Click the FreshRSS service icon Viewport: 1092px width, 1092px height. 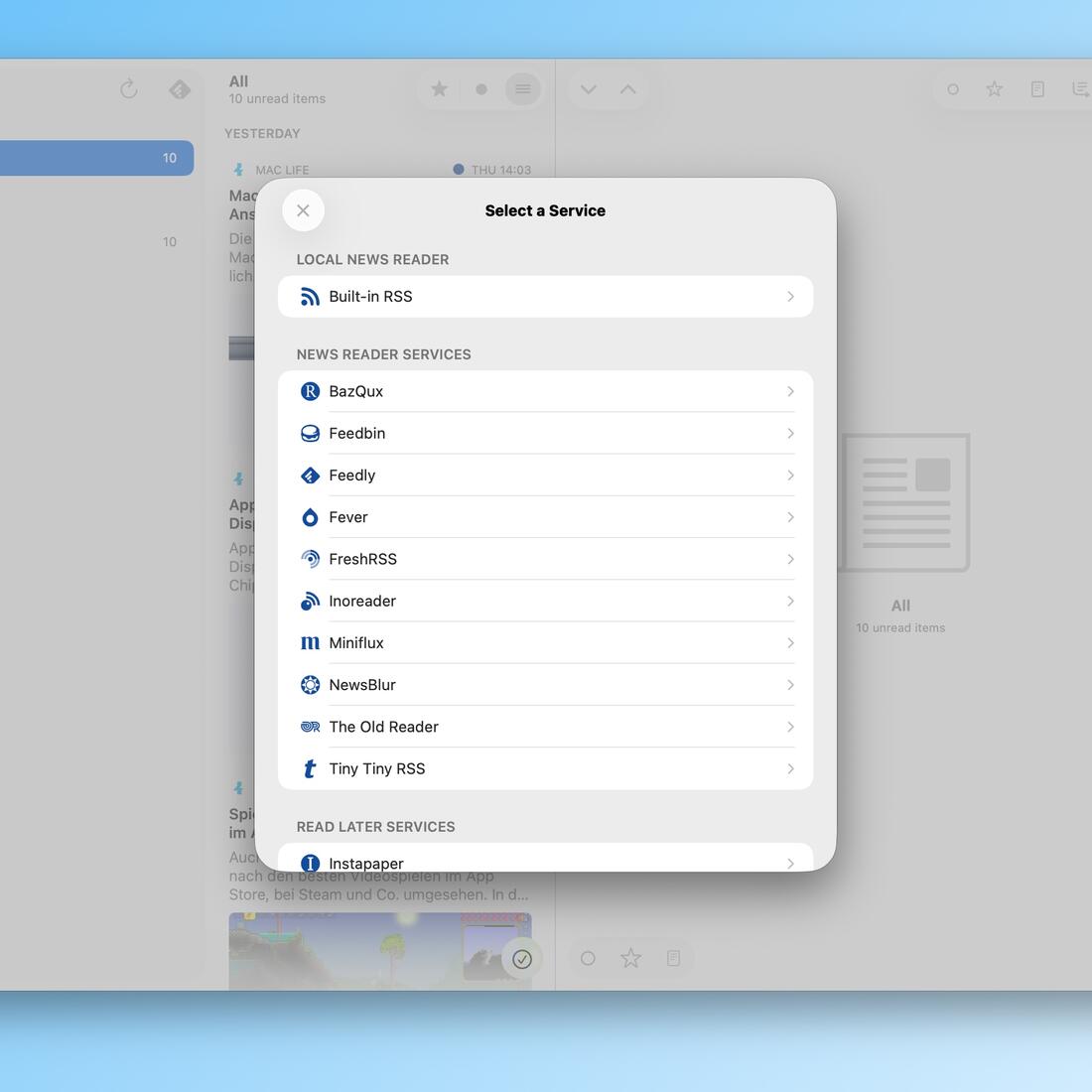click(x=310, y=559)
